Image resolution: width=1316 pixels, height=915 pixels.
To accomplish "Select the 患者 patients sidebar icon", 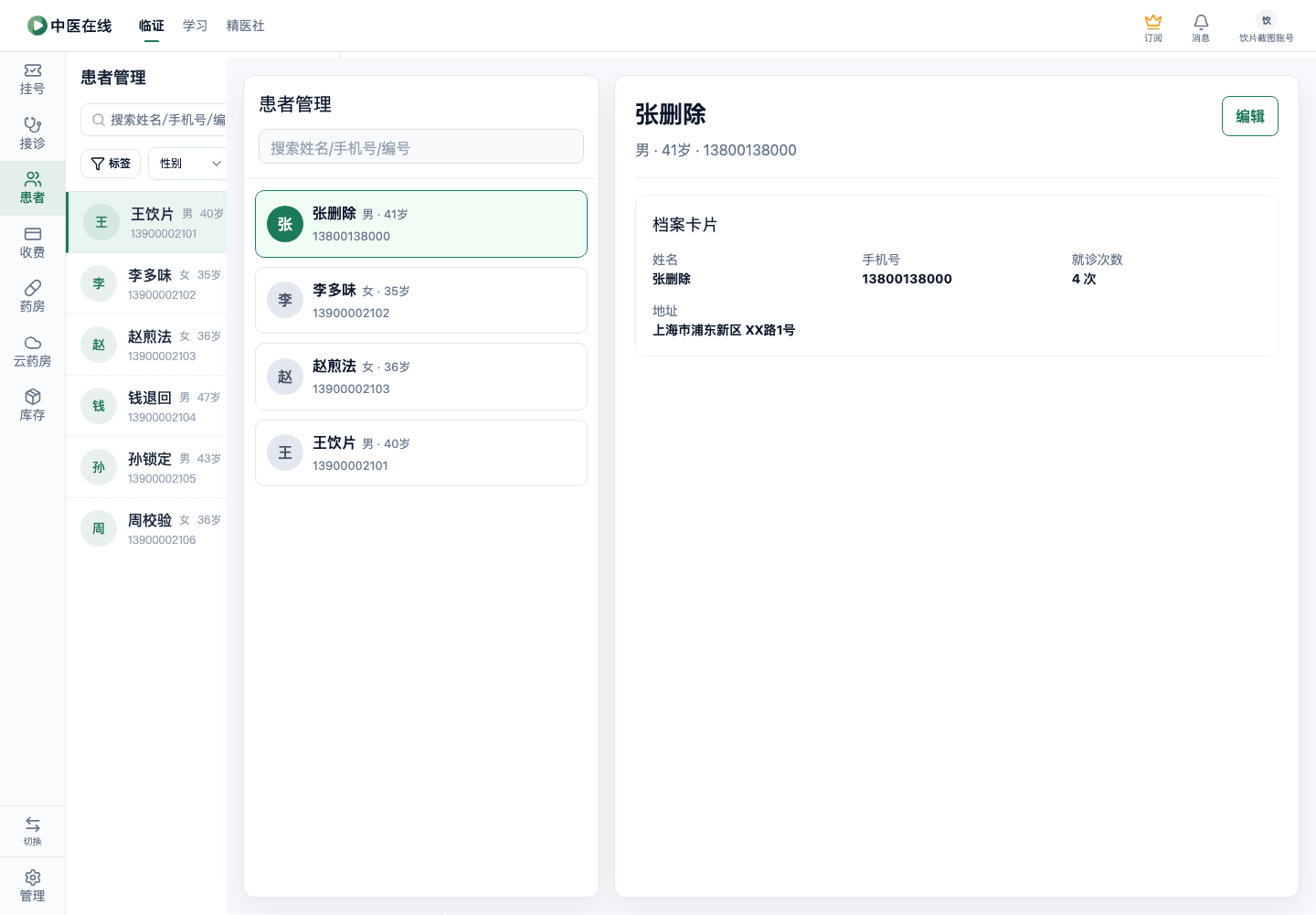I will (33, 179).
